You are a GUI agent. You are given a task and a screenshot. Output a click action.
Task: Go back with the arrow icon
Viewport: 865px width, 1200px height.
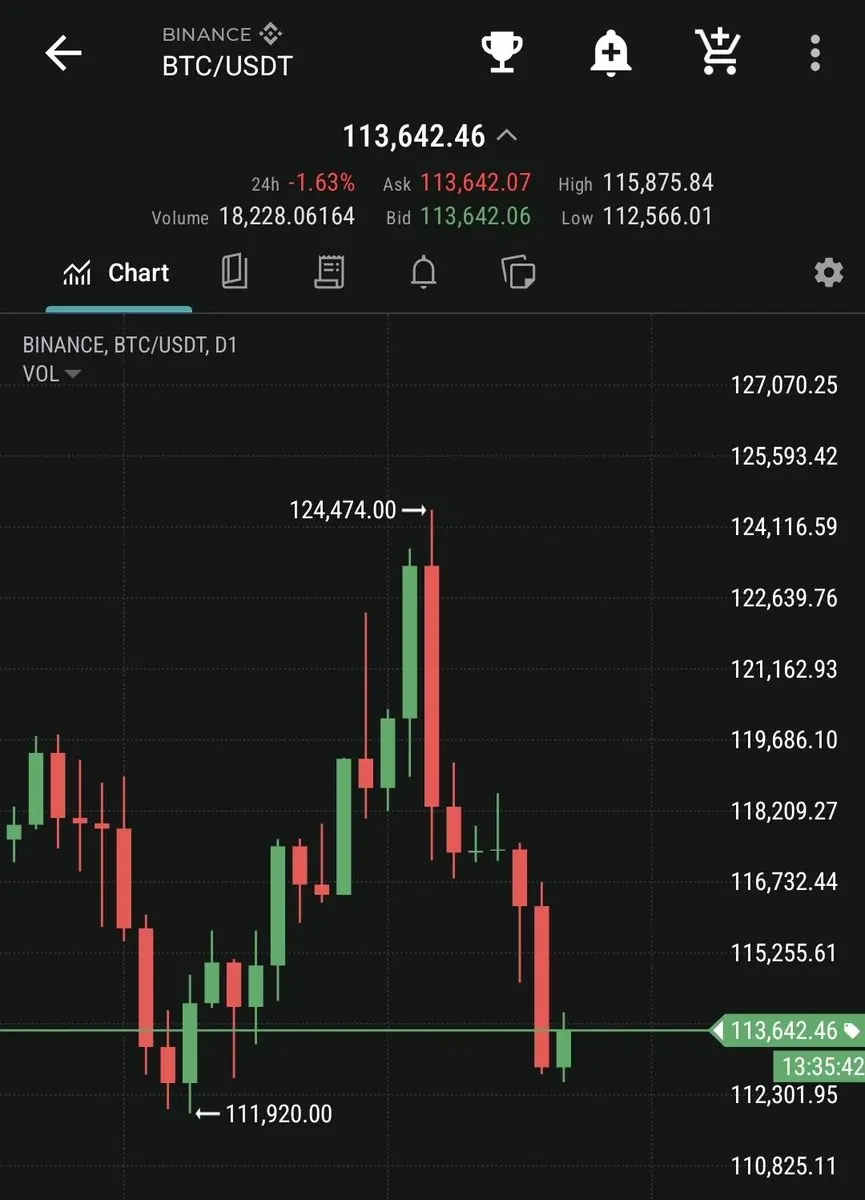pos(63,53)
